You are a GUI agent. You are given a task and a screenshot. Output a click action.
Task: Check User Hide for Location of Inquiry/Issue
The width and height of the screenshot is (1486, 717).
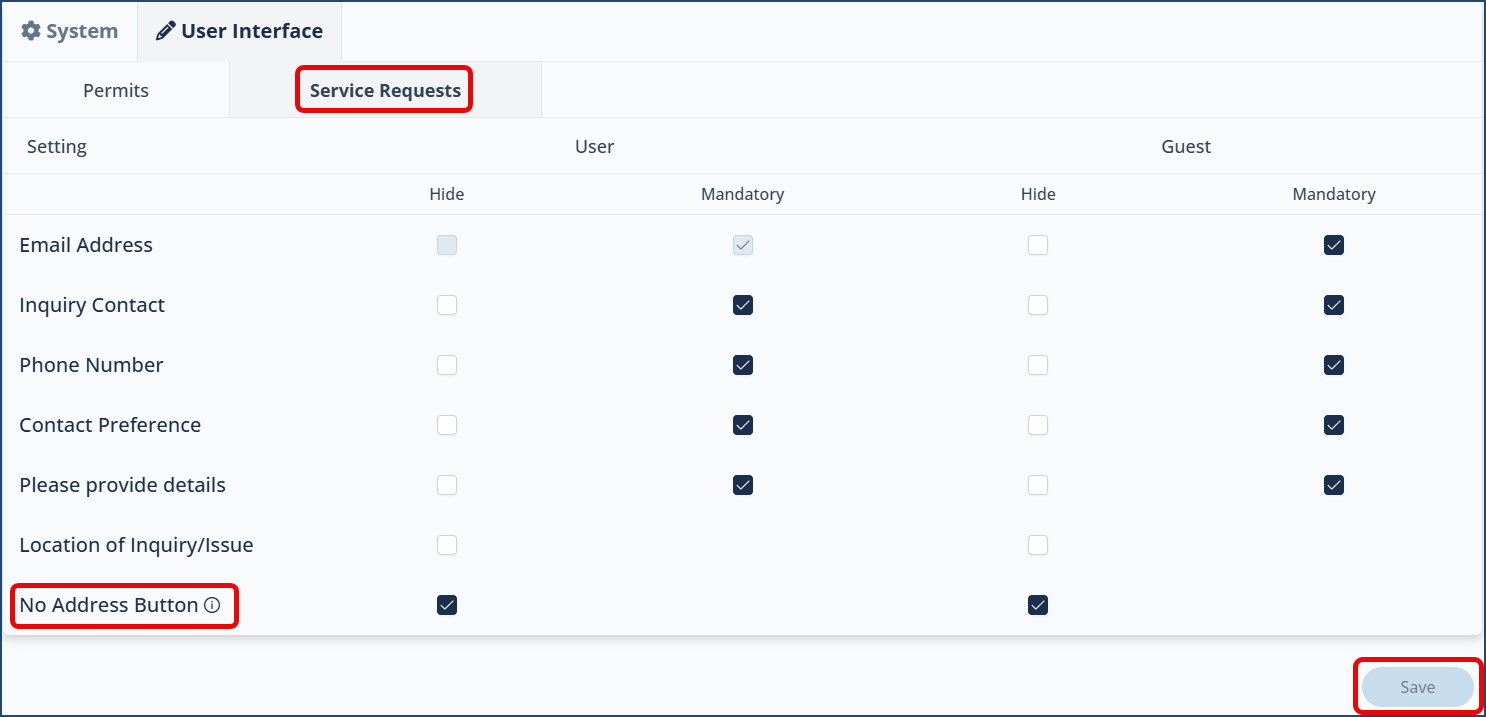coord(447,545)
